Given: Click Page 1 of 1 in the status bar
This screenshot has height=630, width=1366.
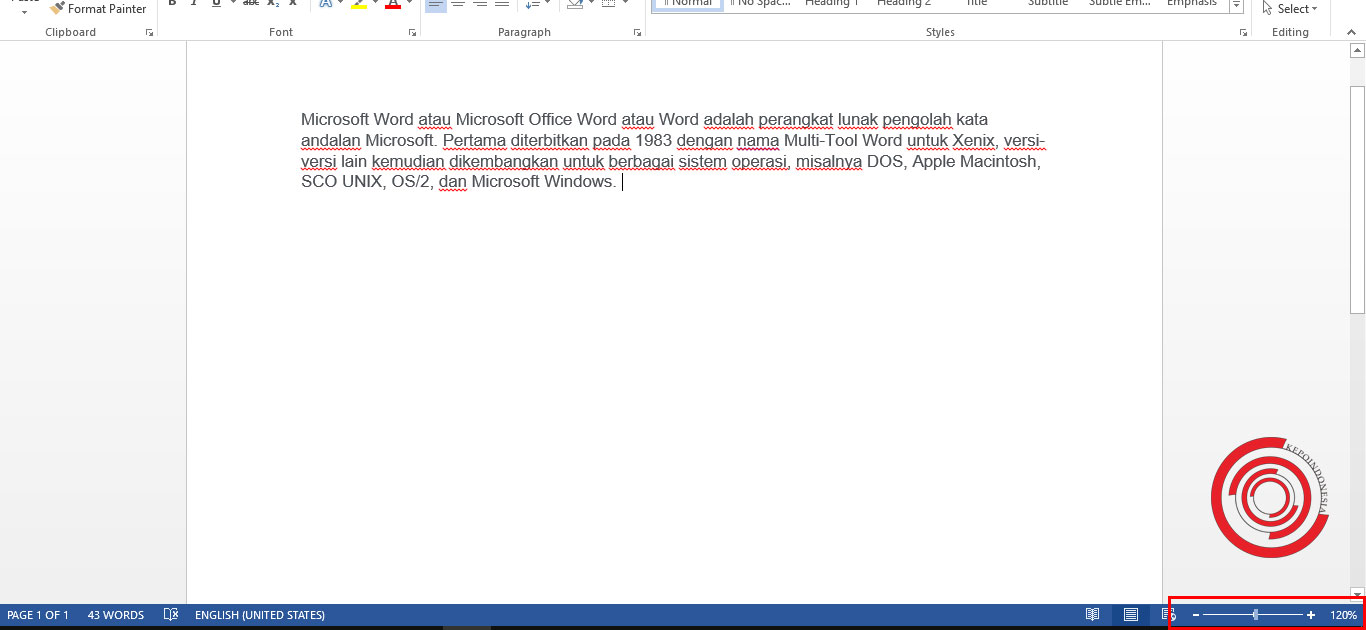Looking at the screenshot, I should (38, 615).
